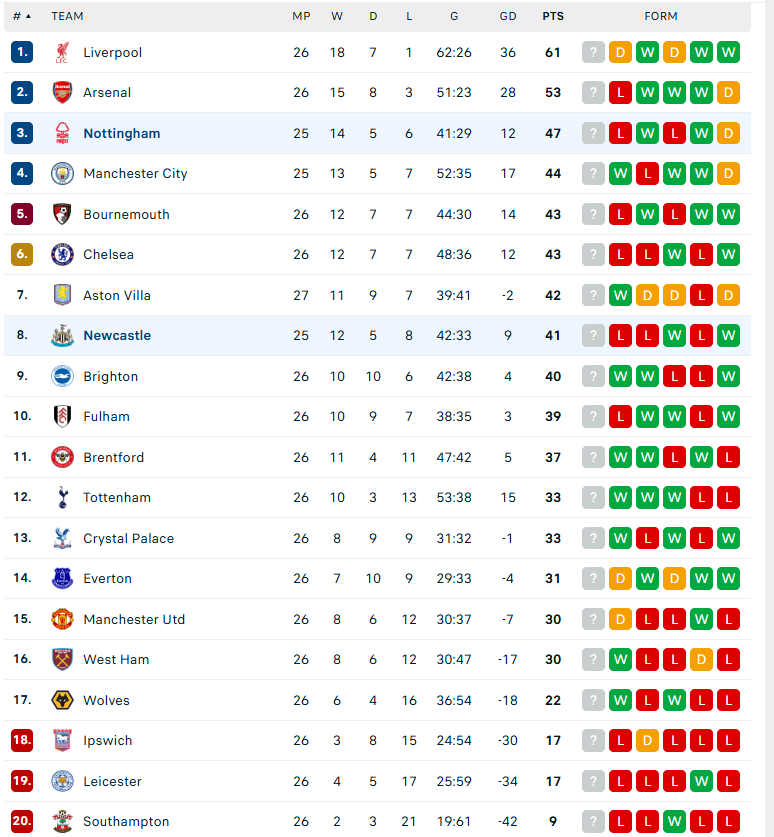Click the FORM column header
This screenshot has width=774, height=837.
coord(661,16)
